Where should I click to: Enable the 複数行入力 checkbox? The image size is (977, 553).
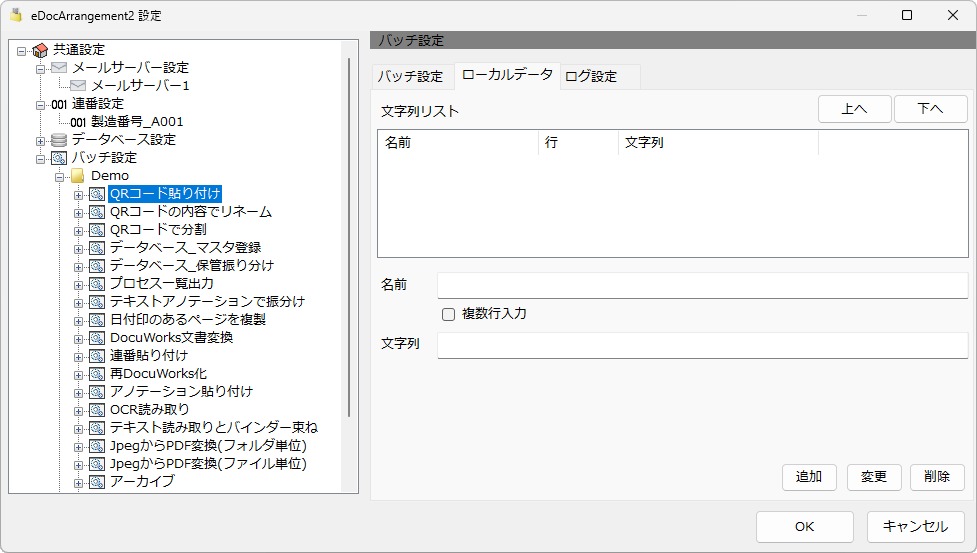[448, 314]
